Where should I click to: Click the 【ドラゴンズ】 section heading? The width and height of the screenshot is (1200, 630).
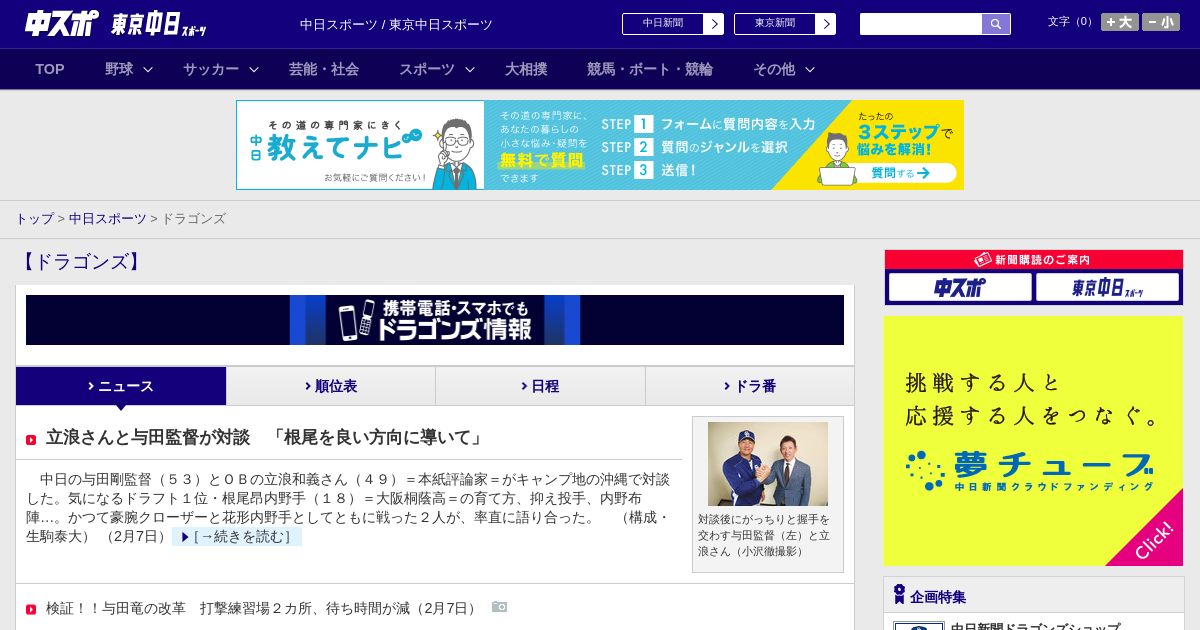[x=82, y=262]
